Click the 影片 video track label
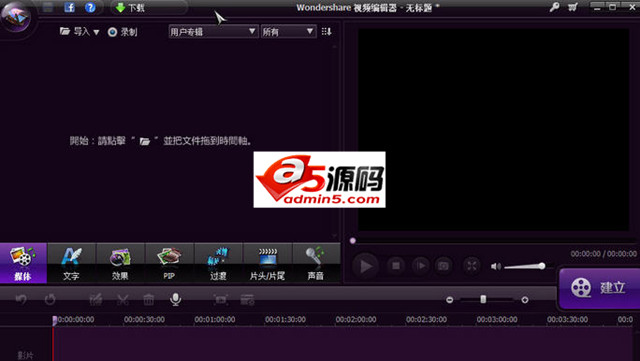Image resolution: width=640 pixels, height=361 pixels. point(25,355)
